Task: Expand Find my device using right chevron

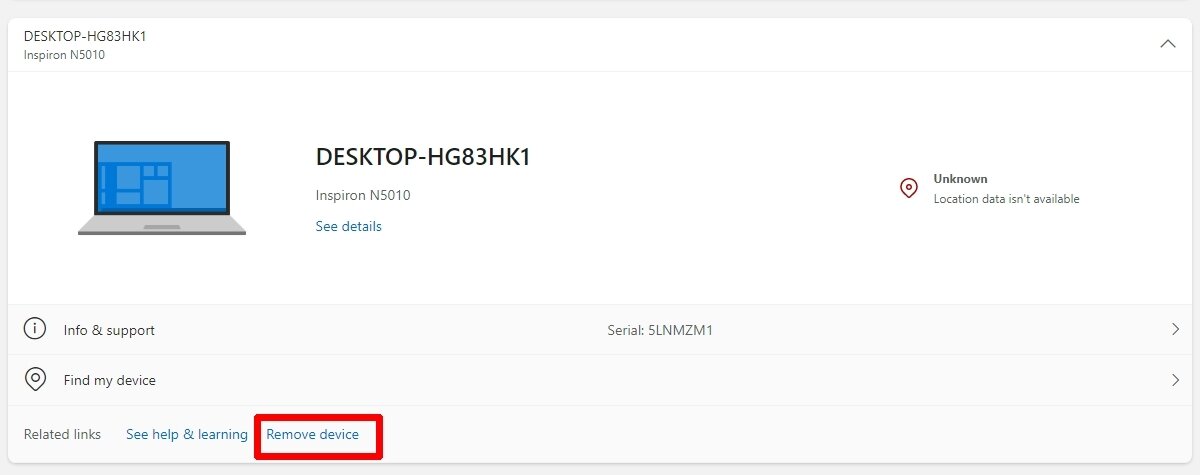Action: click(1175, 380)
